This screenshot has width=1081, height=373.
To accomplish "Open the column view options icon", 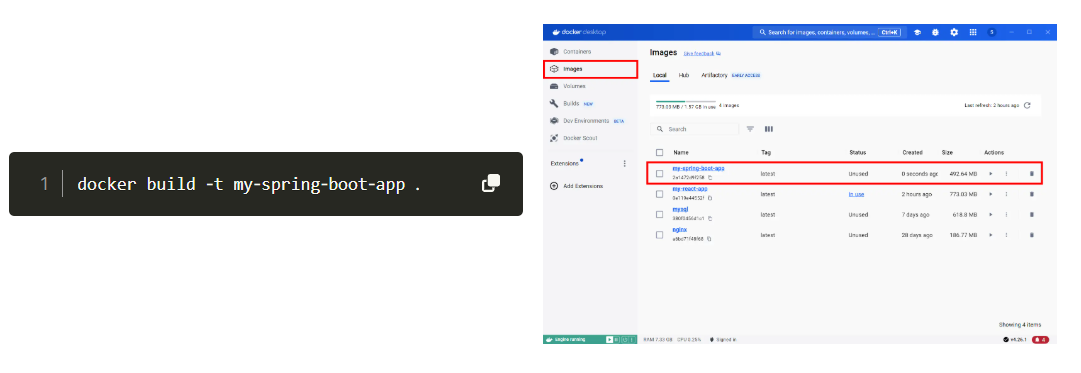I will (x=769, y=129).
